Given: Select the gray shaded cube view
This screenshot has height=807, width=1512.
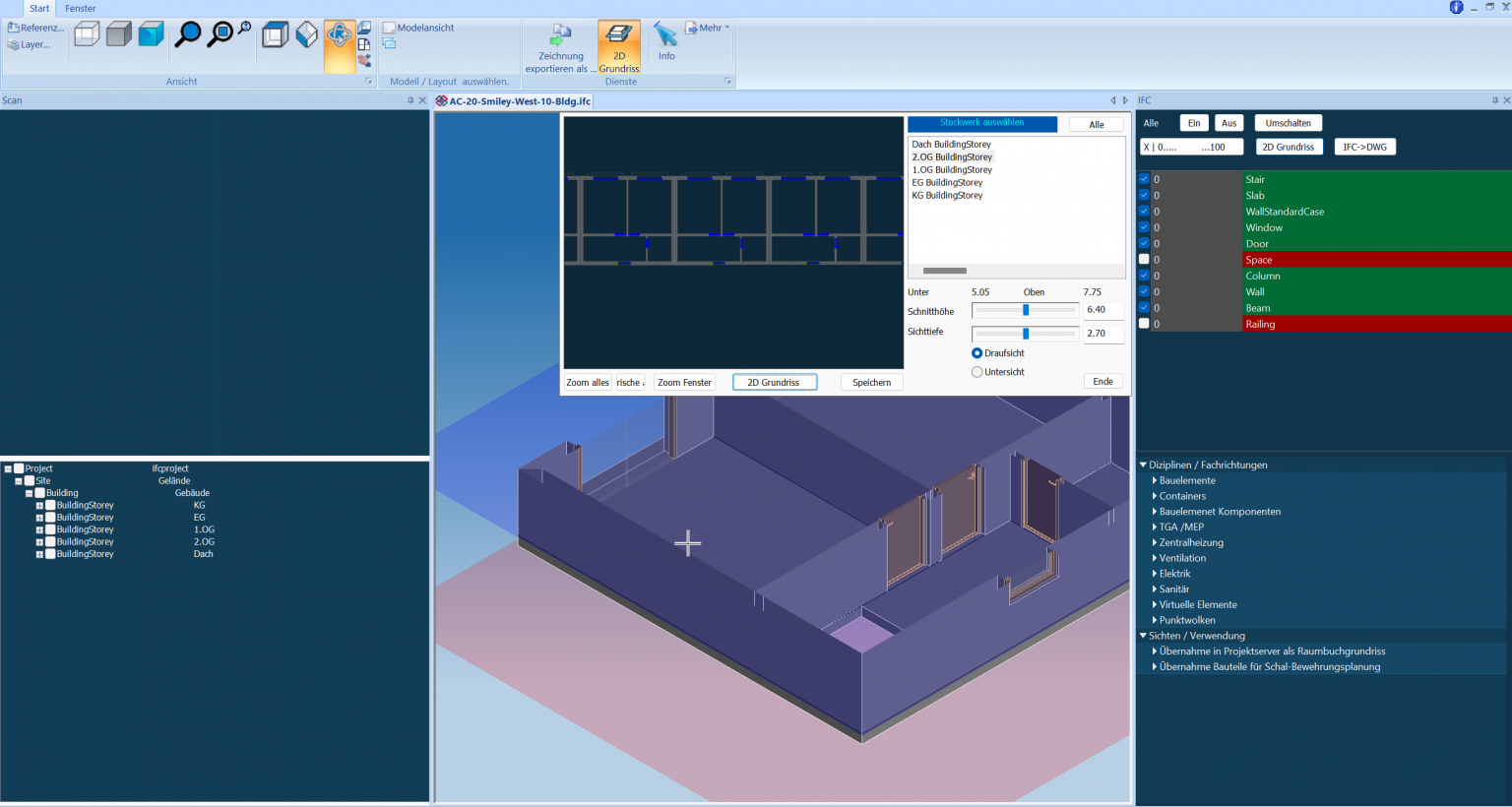Looking at the screenshot, I should coord(119,35).
